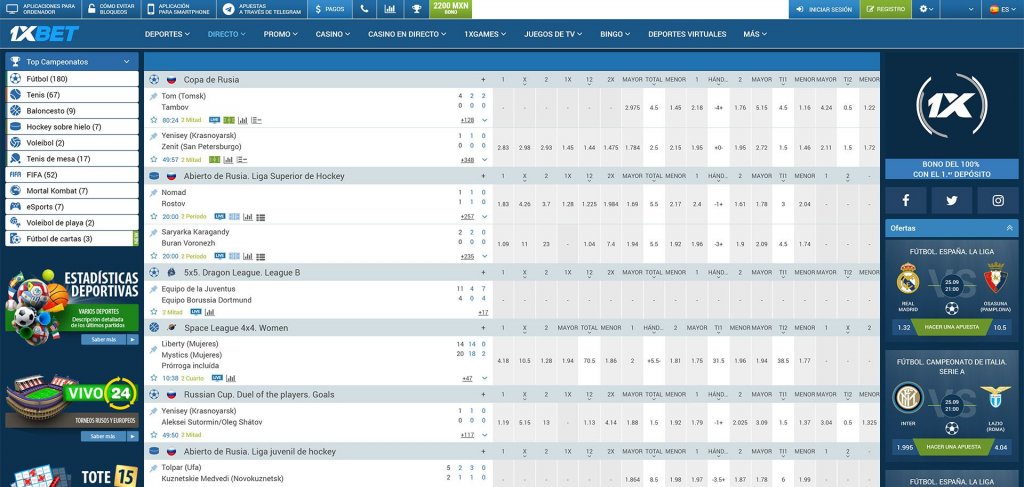
Task: Open the statistics bar chart icon in top bar
Action: [390, 9]
